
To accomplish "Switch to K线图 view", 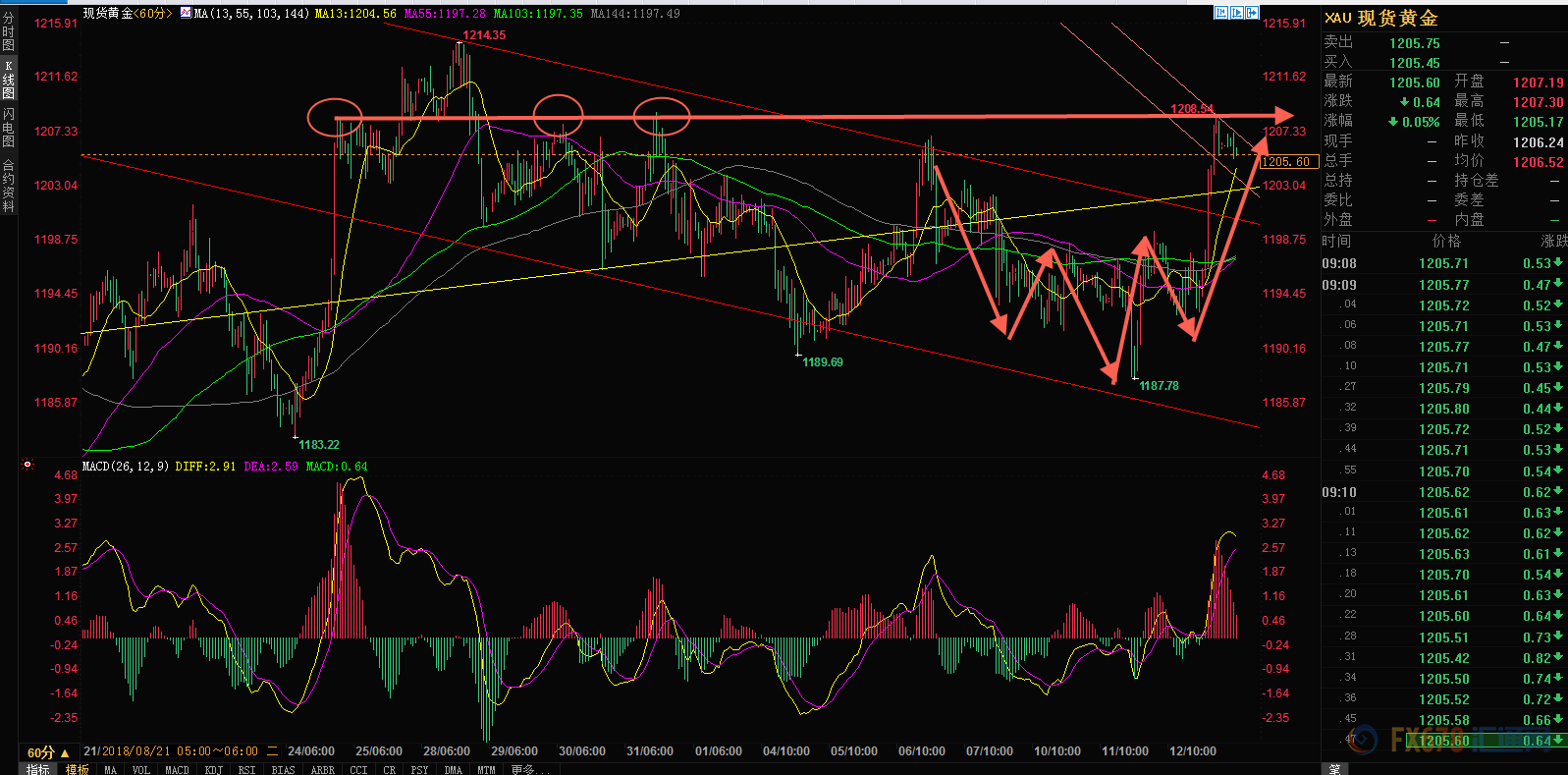I will [x=9, y=81].
